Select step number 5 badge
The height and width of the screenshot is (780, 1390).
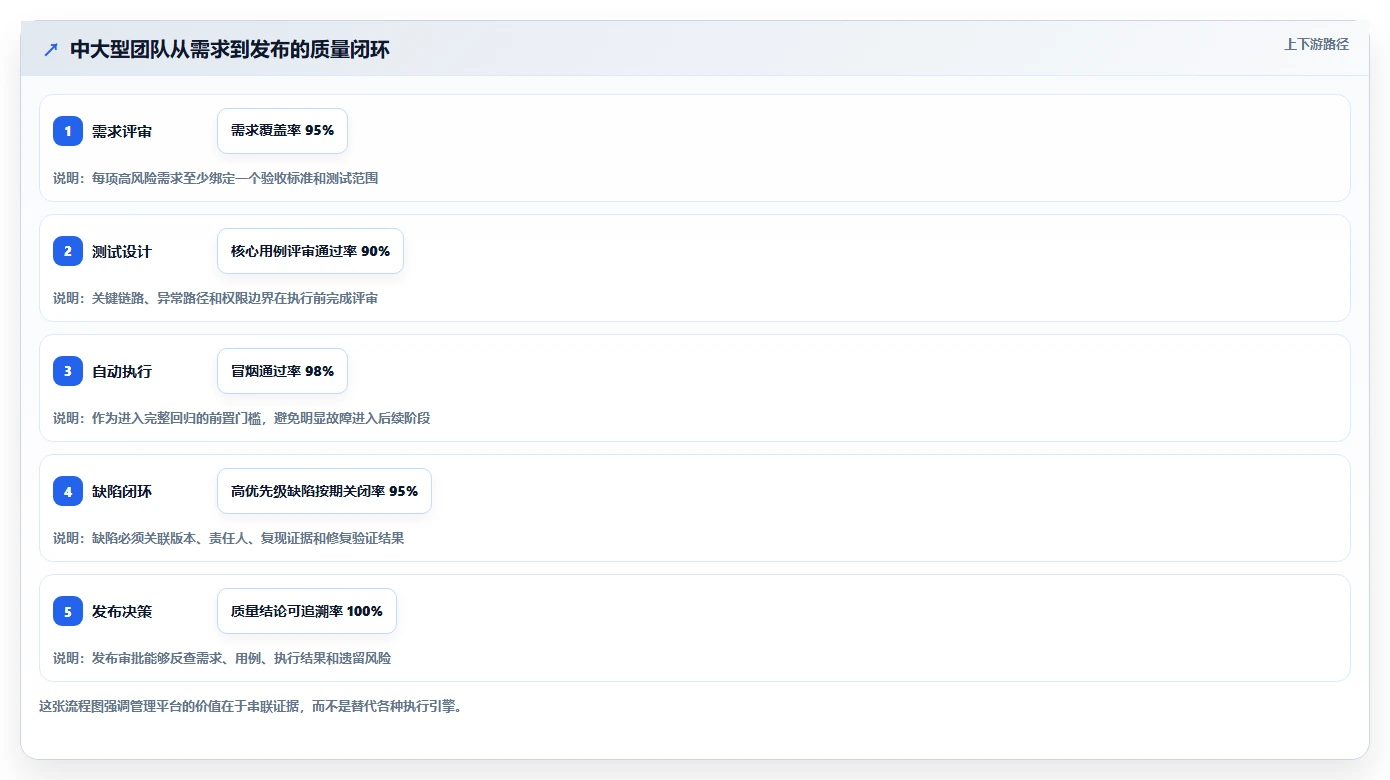point(68,611)
